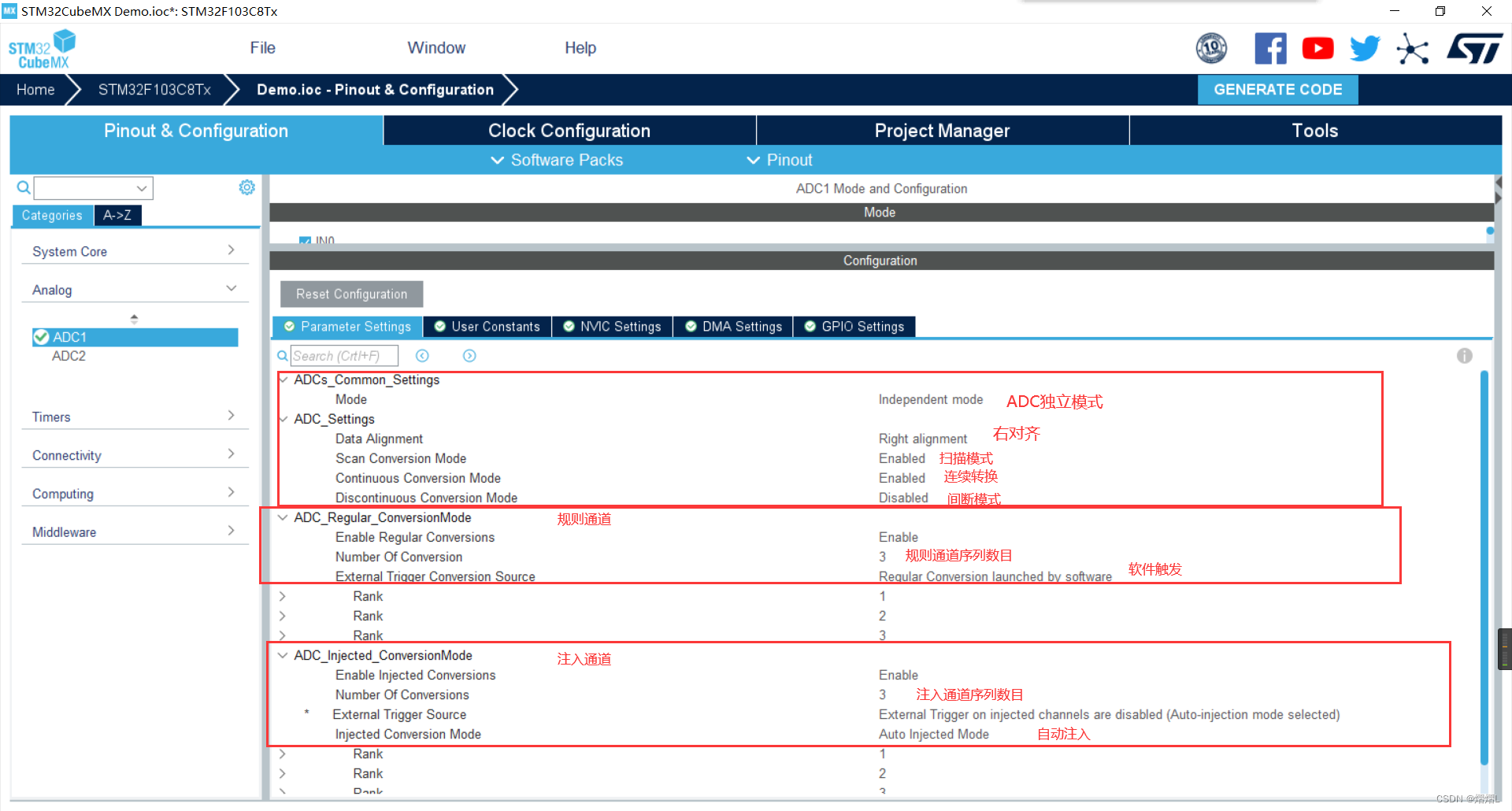Open the Facebook icon link
1512x811 pixels.
(x=1270, y=49)
